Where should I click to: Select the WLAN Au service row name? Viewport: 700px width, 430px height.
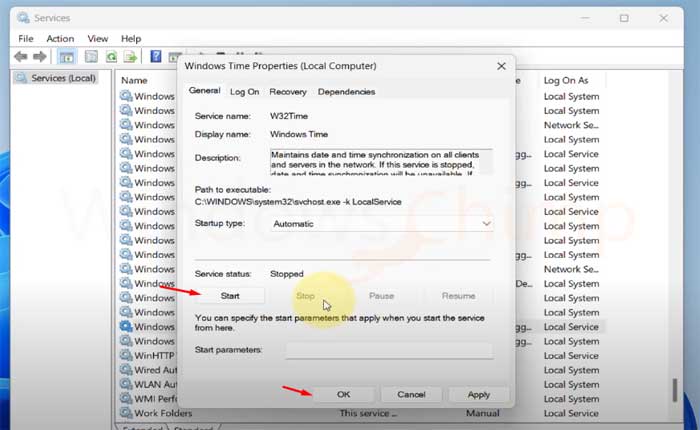[x=155, y=384]
